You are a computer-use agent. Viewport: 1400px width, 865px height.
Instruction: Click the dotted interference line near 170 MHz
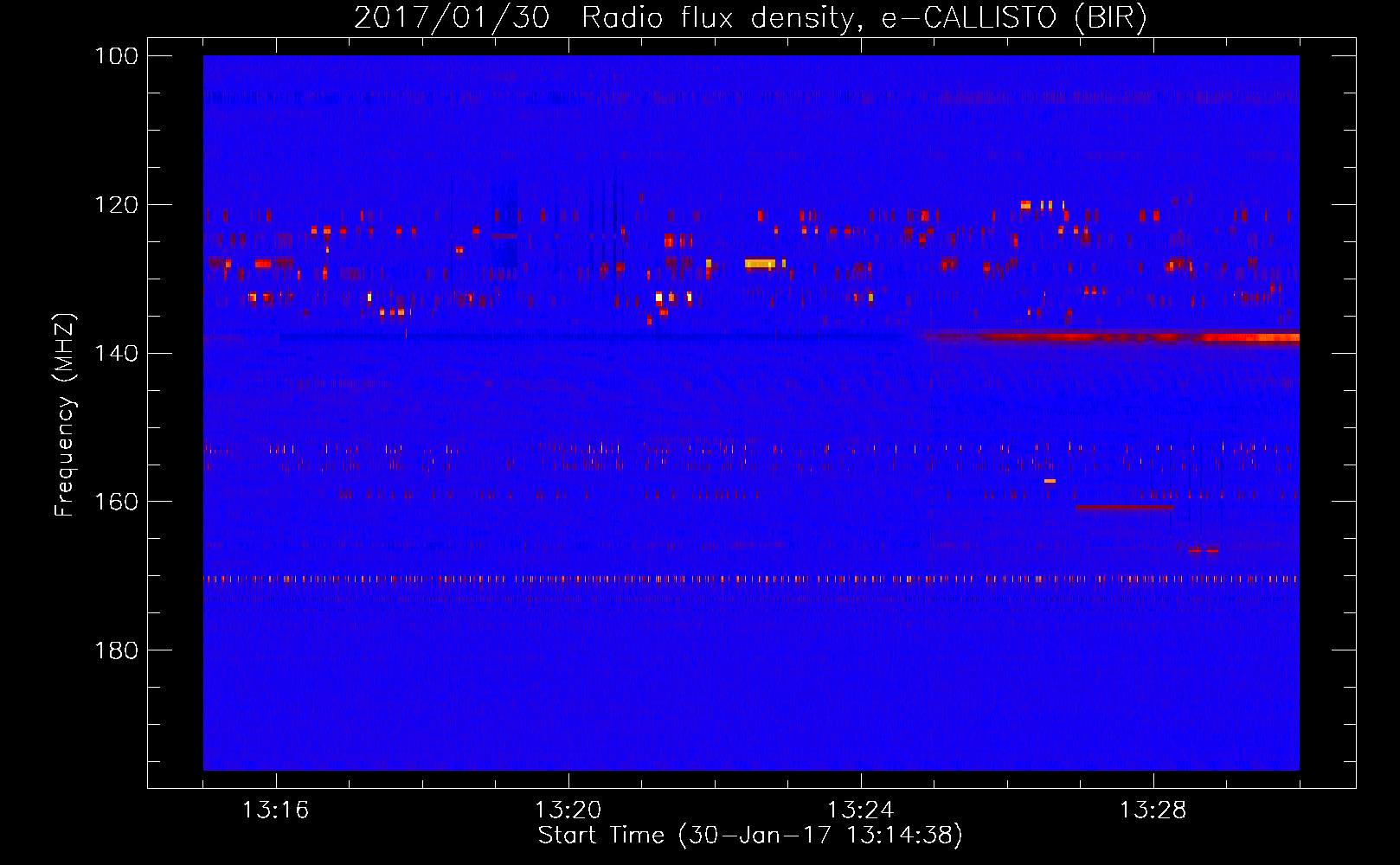pos(751,580)
